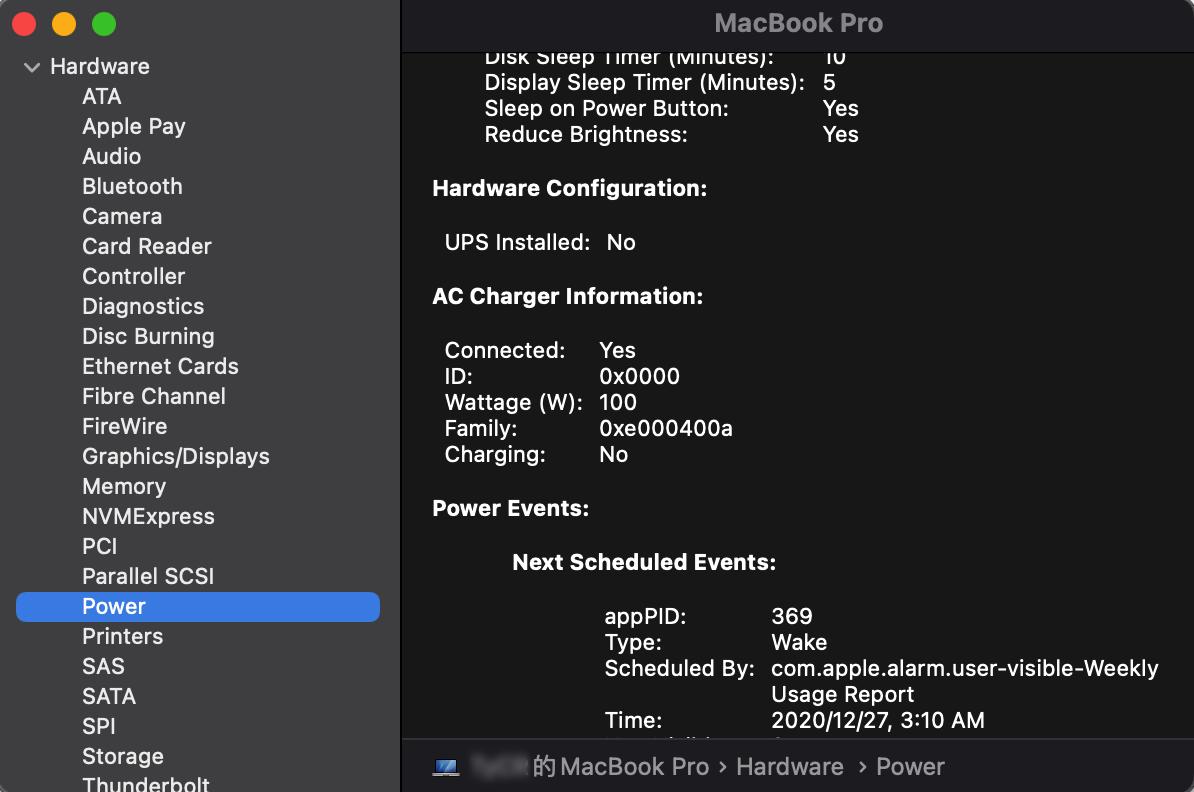Screen dimensions: 1194x792
Task: Click Hardware in the path bar
Action: coord(789,767)
